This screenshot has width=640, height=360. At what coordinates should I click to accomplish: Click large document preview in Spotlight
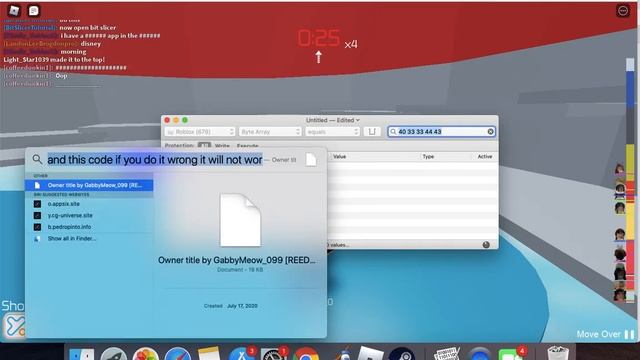click(240, 220)
